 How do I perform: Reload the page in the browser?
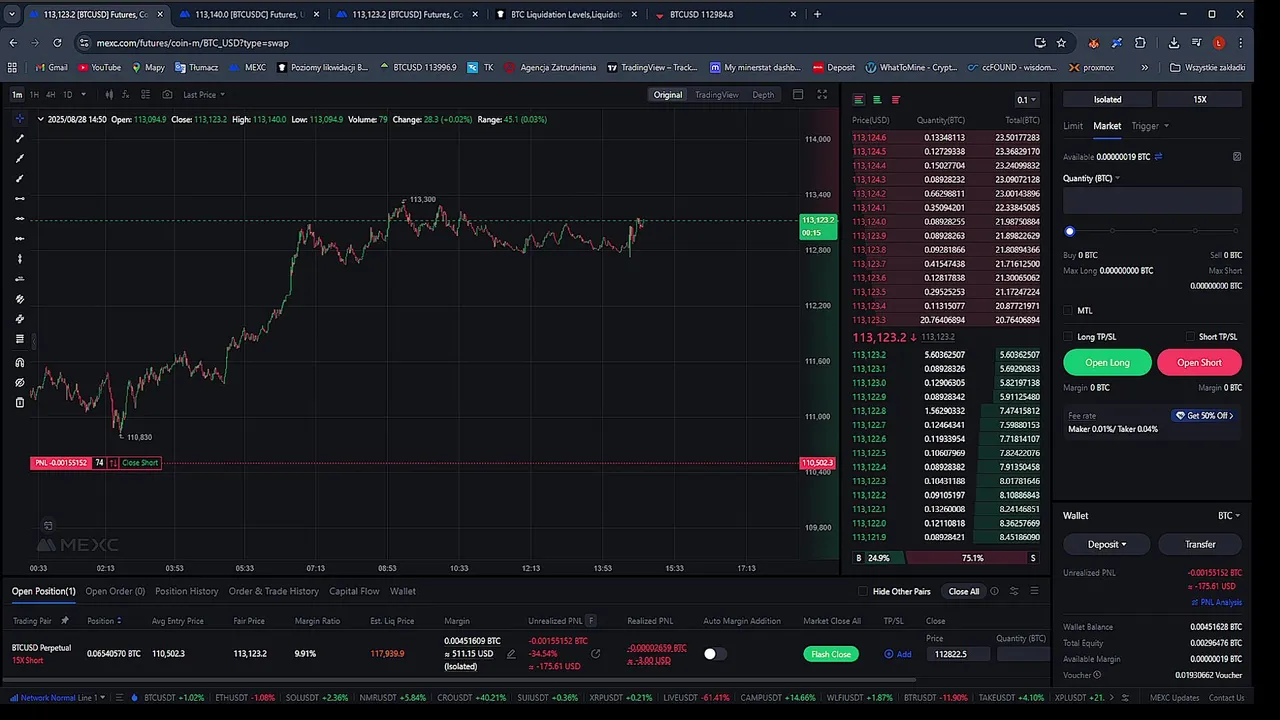coord(57,43)
